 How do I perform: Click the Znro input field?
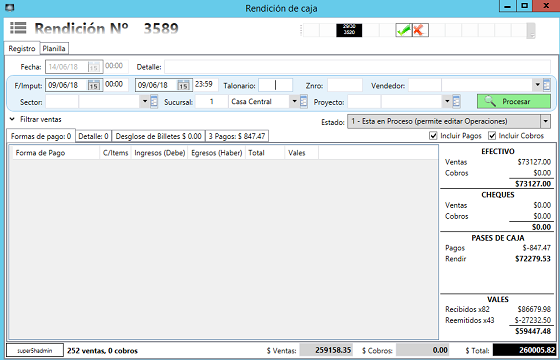345,85
